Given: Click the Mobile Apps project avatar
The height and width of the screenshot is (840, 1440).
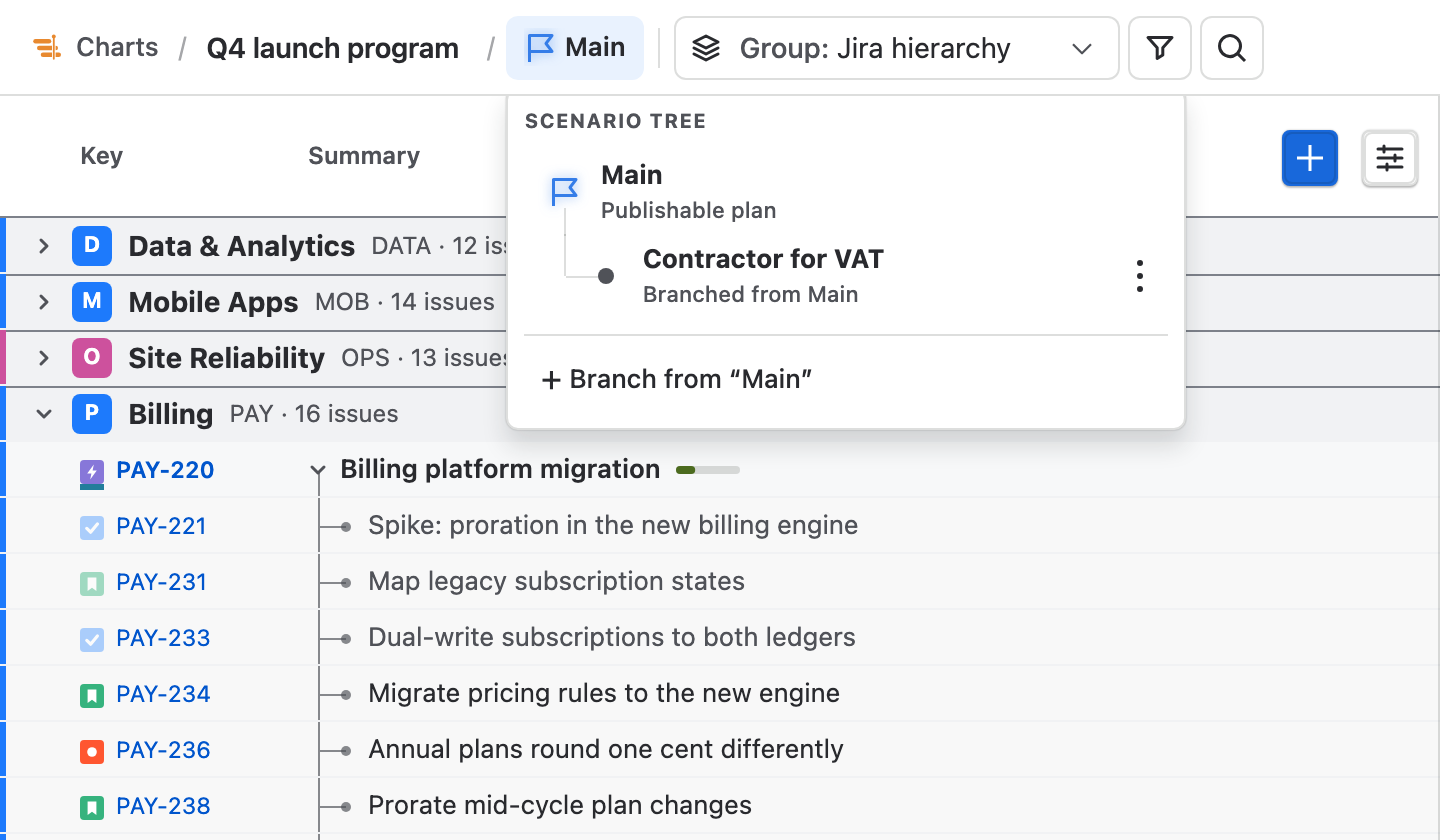Looking at the screenshot, I should 91,302.
